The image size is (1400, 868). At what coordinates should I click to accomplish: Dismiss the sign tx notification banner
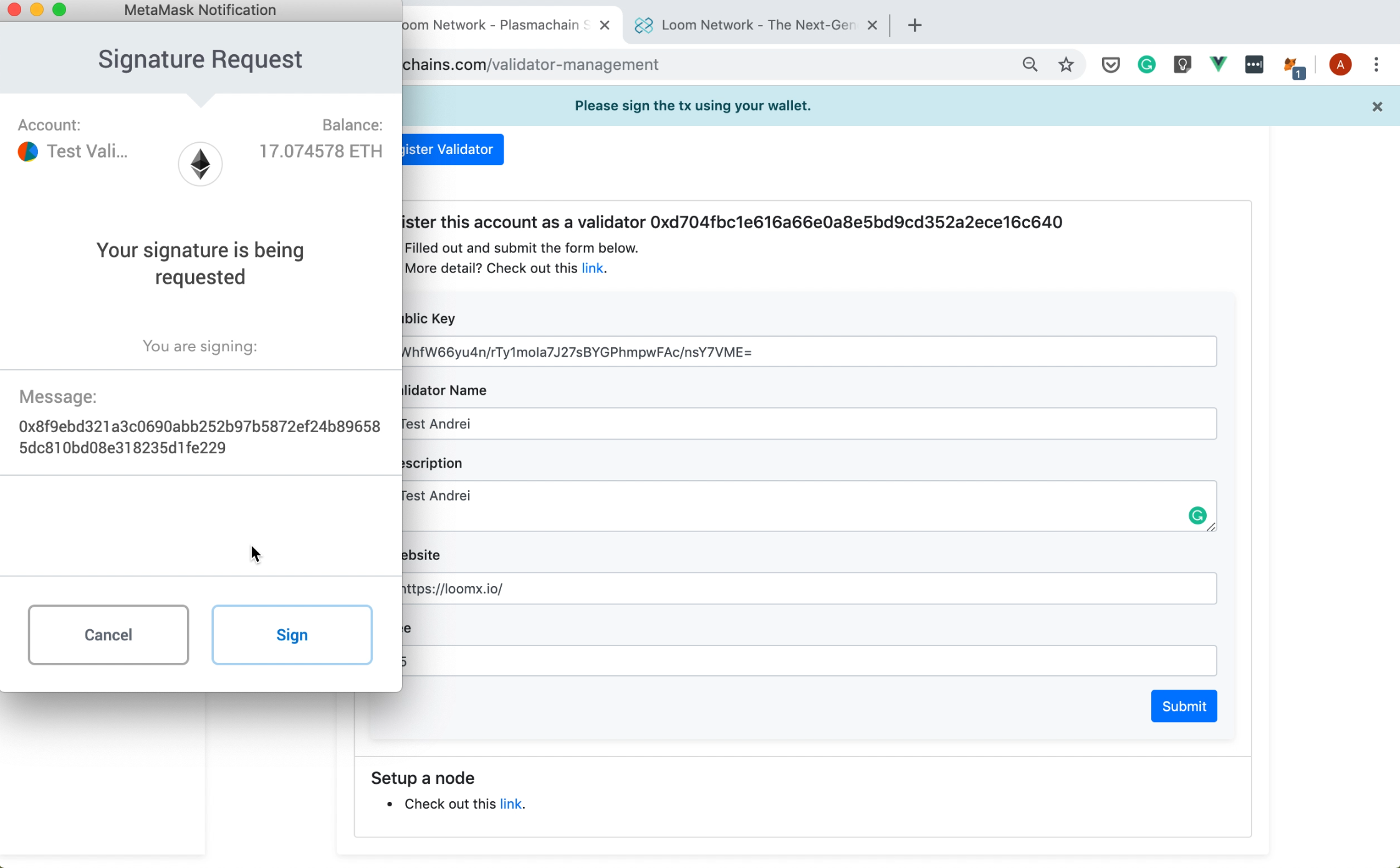(1377, 107)
